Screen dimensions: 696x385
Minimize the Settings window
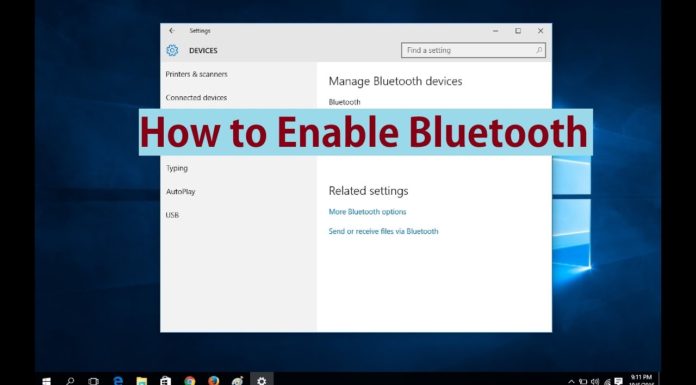(495, 31)
